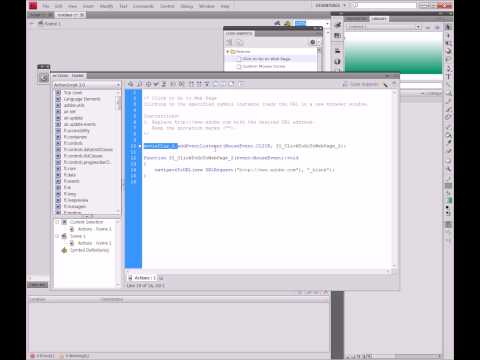Open the Essentials workspace switcher dropdown
480x360 pixels.
click(331, 5)
